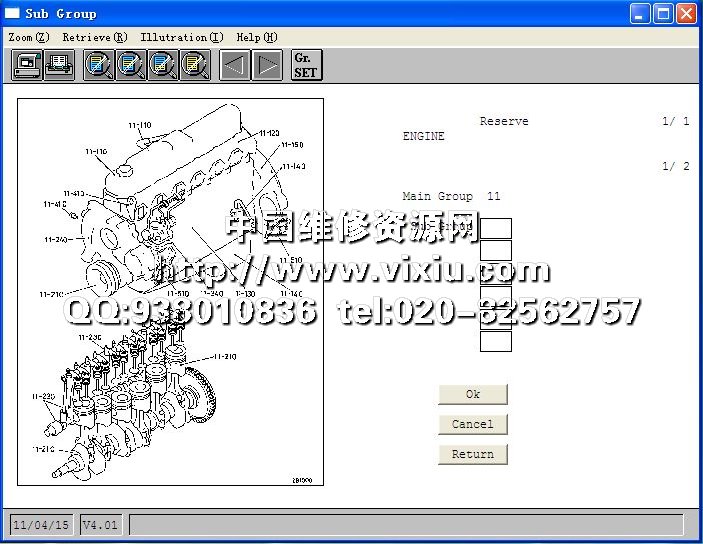Open the Illutration menu
This screenshot has height=544, width=703.
181,37
